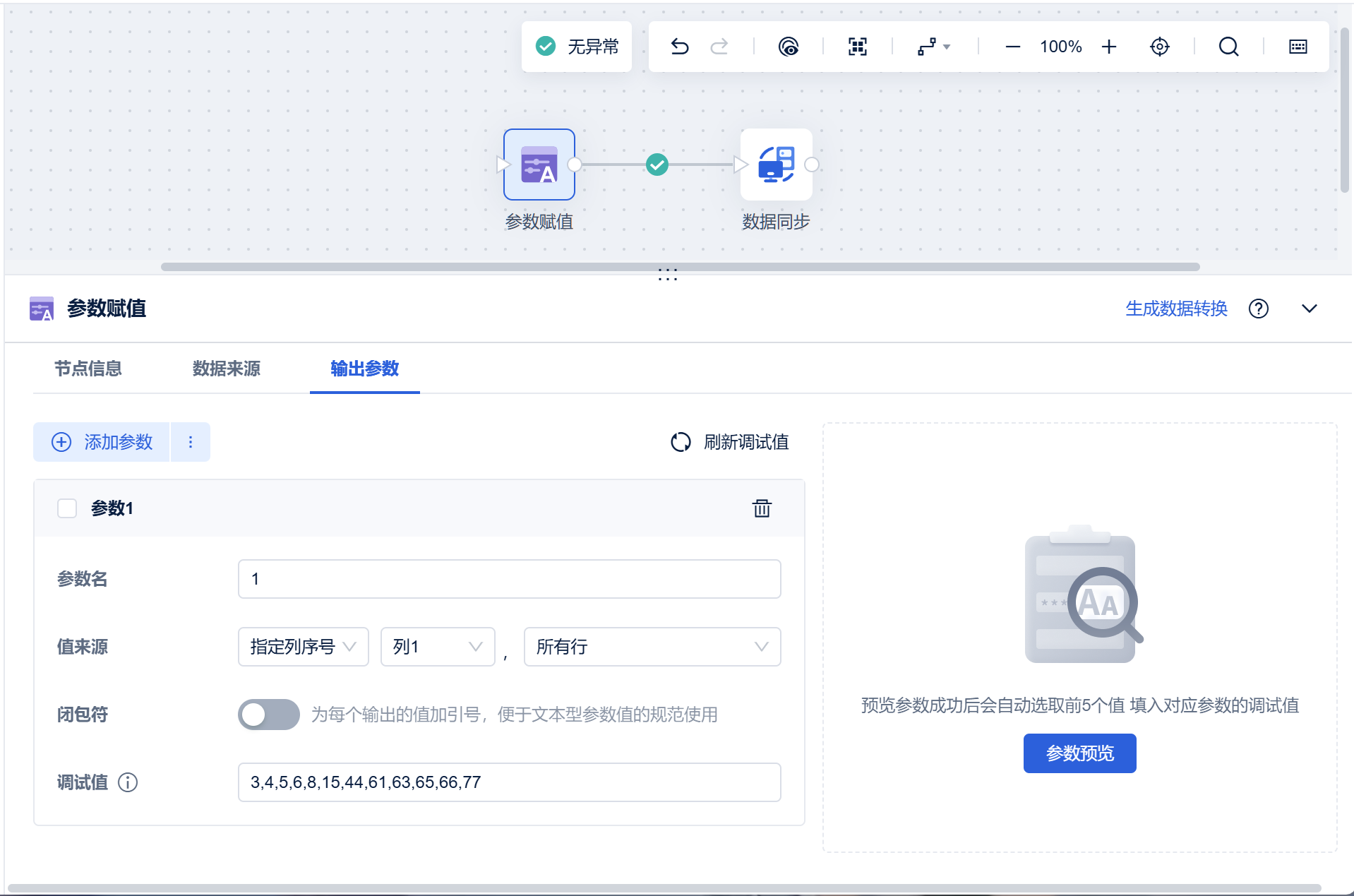Open the 列1 column dropdown
This screenshot has height=896, width=1354.
point(438,647)
